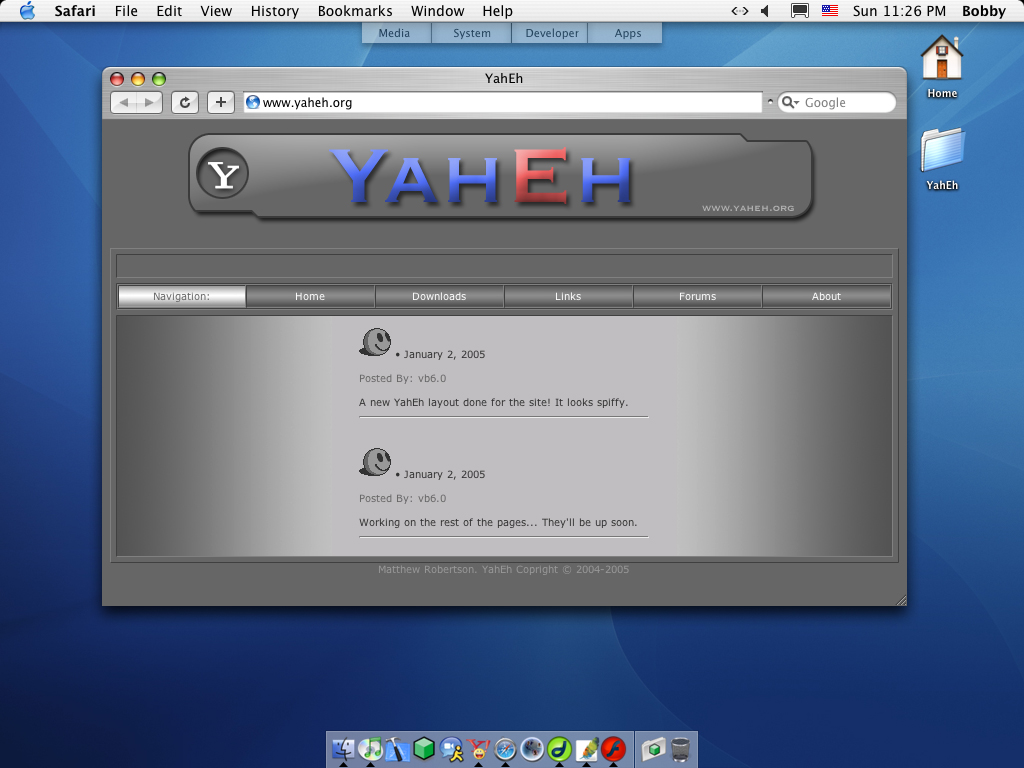Open iChat AIM icon in Dock

(x=451, y=748)
